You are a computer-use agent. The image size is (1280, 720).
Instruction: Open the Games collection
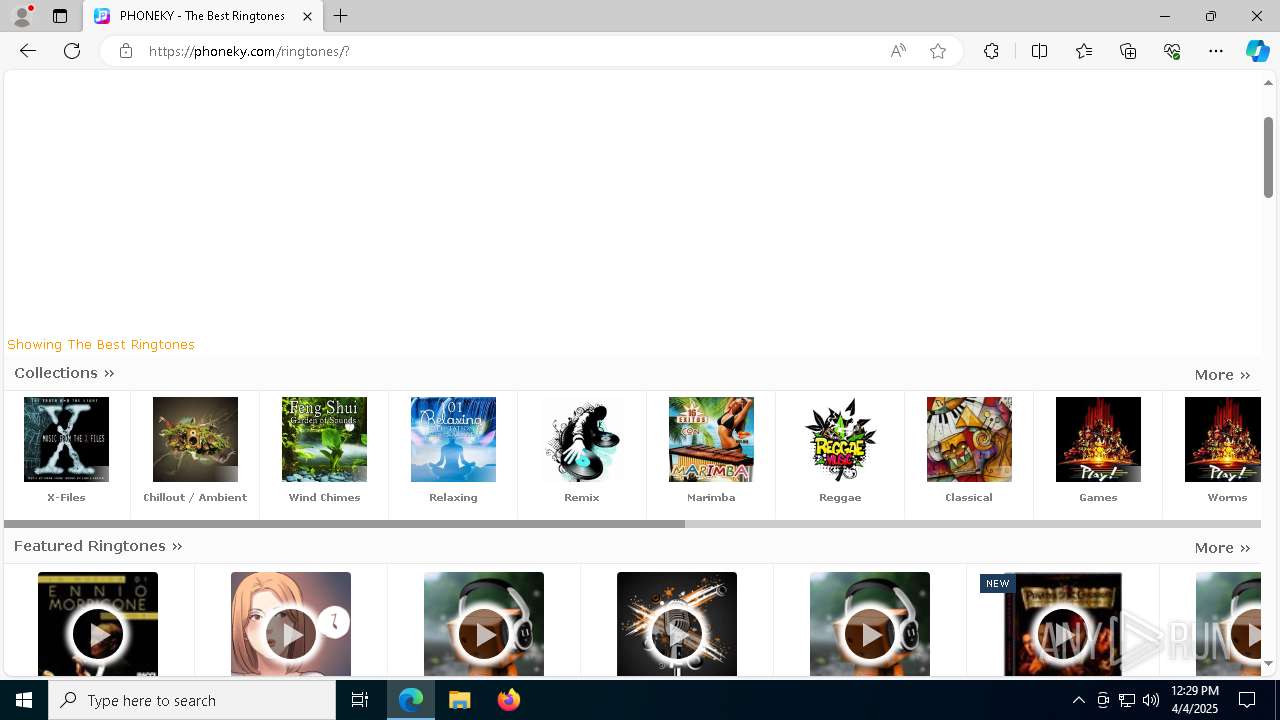click(1098, 439)
